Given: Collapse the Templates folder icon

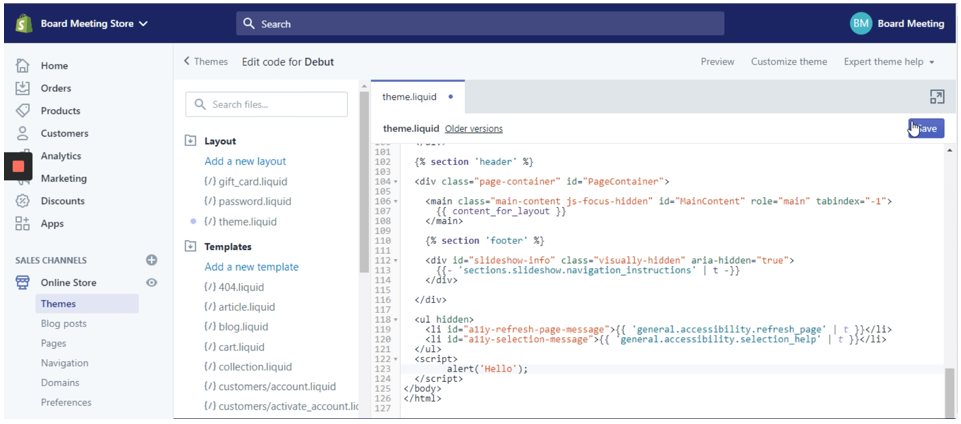Looking at the screenshot, I should [x=191, y=246].
